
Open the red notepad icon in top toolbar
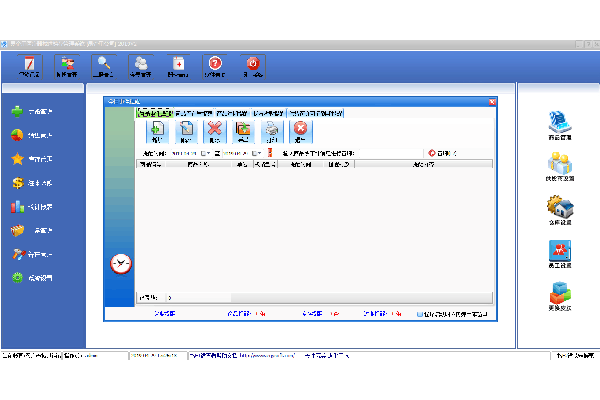[x=29, y=67]
